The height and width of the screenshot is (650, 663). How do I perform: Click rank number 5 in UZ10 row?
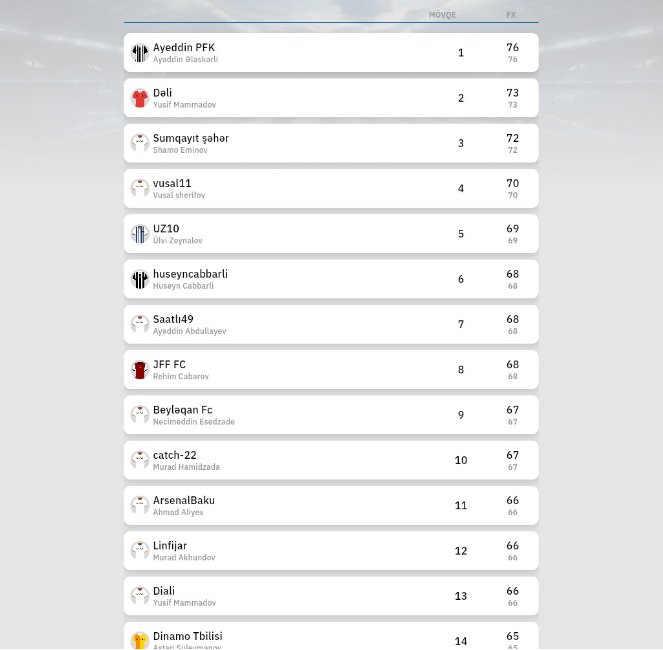(461, 234)
